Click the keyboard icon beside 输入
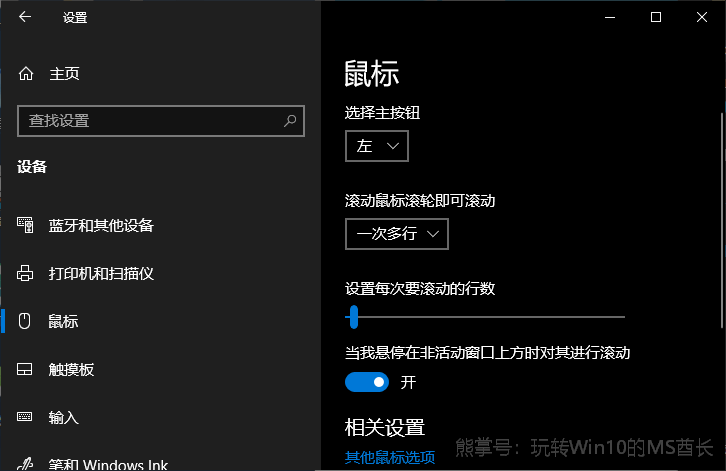The width and height of the screenshot is (726, 471). [25, 417]
